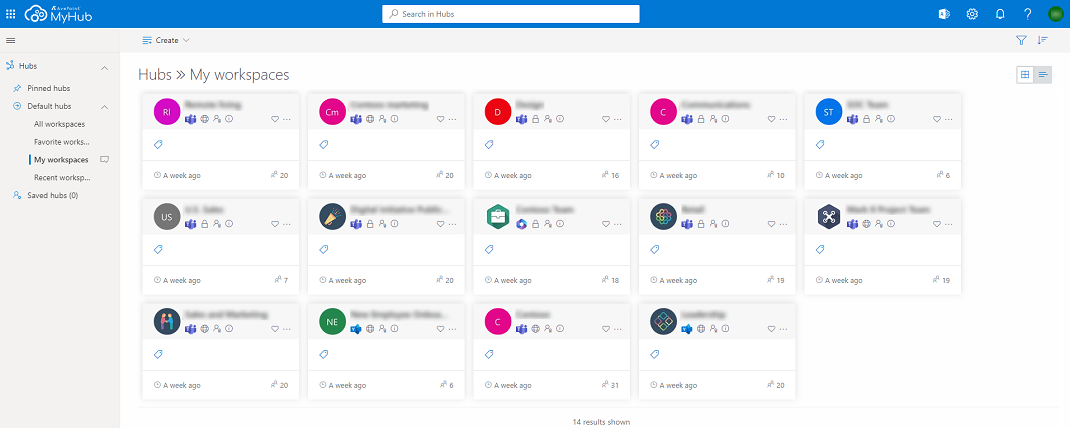Image resolution: width=1070 pixels, height=428 pixels.
Task: Select Default hubs in sidebar
Action: coord(49,106)
